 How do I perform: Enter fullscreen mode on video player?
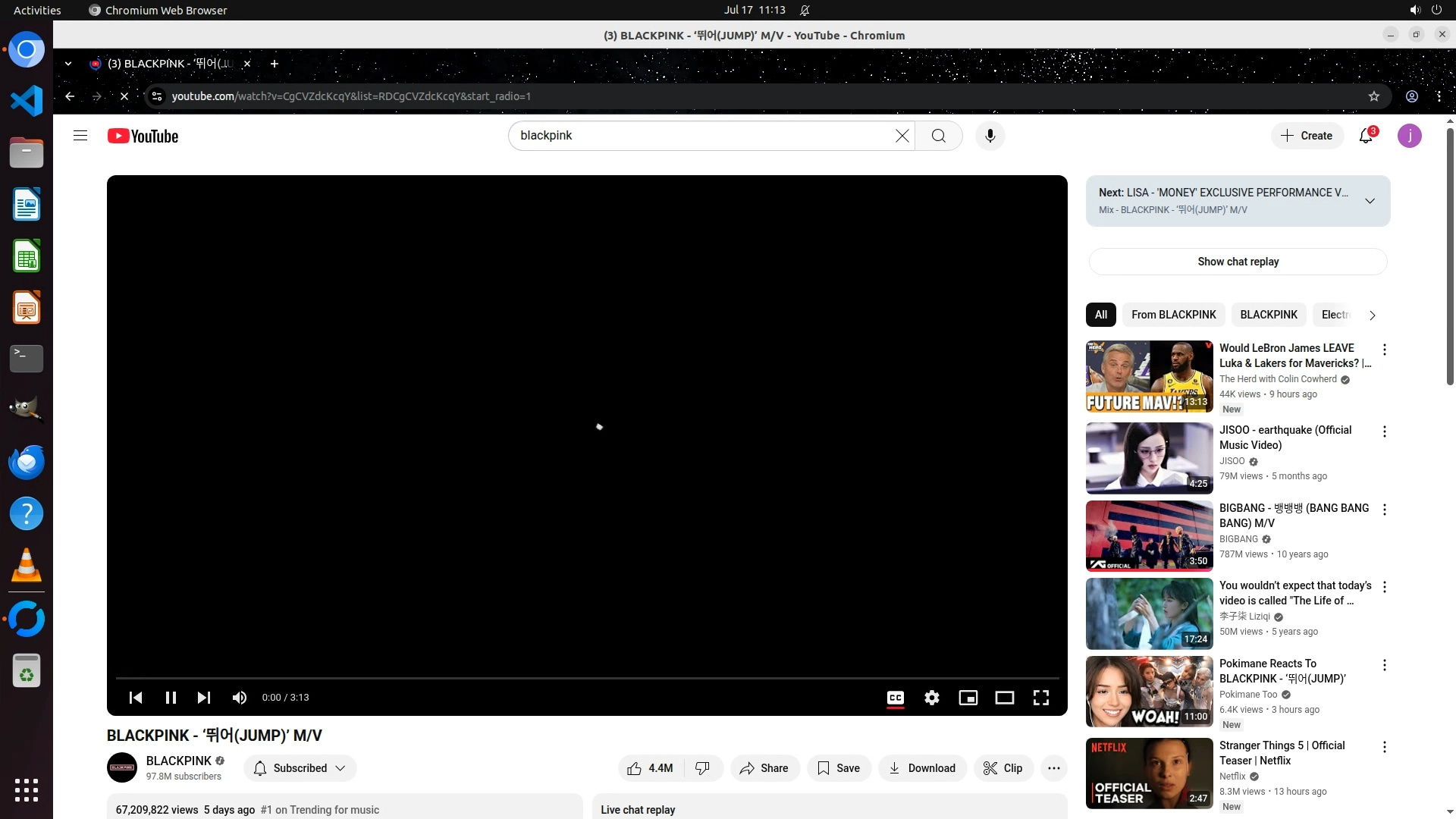point(1041,698)
